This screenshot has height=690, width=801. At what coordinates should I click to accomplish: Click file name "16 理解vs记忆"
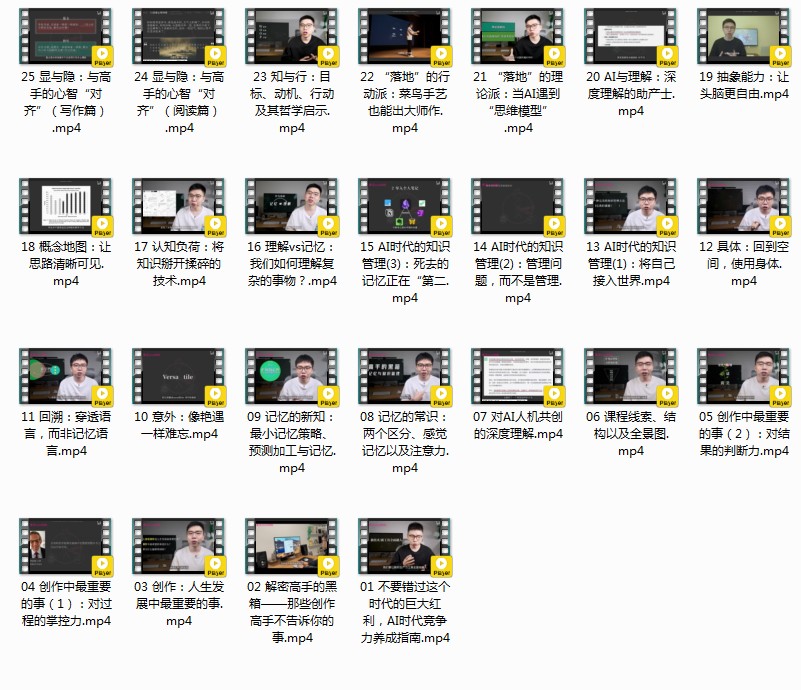point(292,264)
